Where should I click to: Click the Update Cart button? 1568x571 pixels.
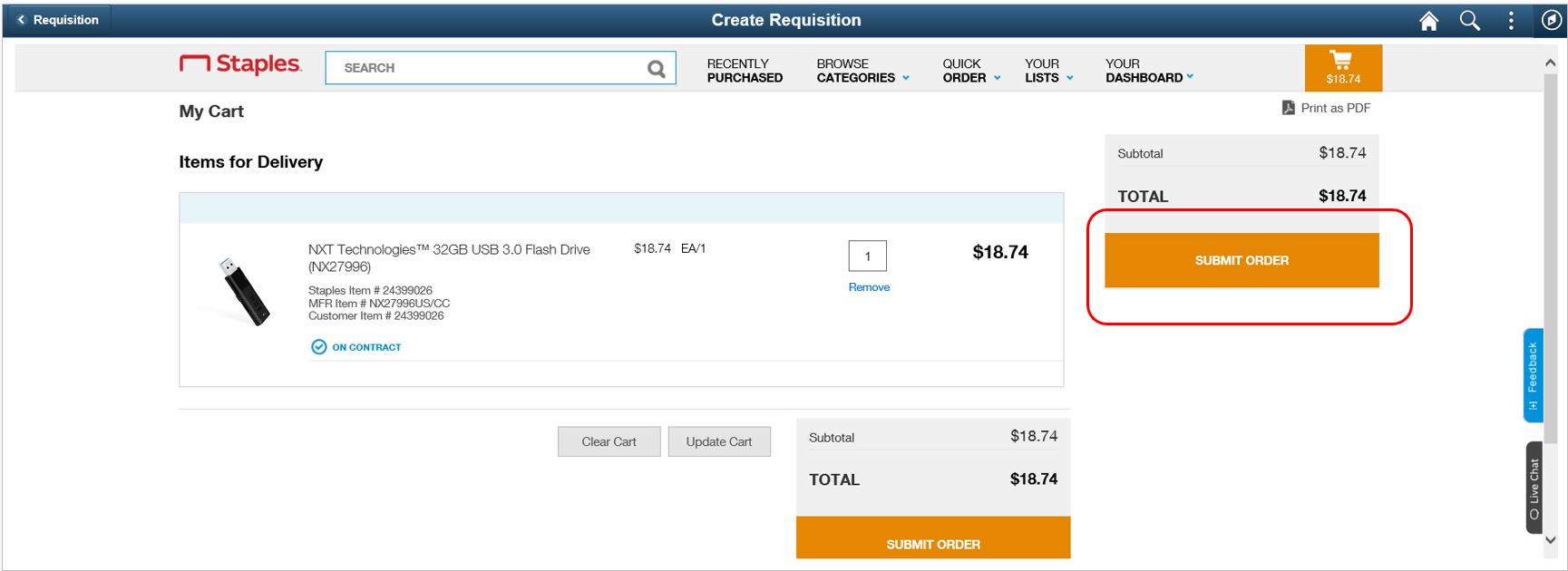coord(719,441)
